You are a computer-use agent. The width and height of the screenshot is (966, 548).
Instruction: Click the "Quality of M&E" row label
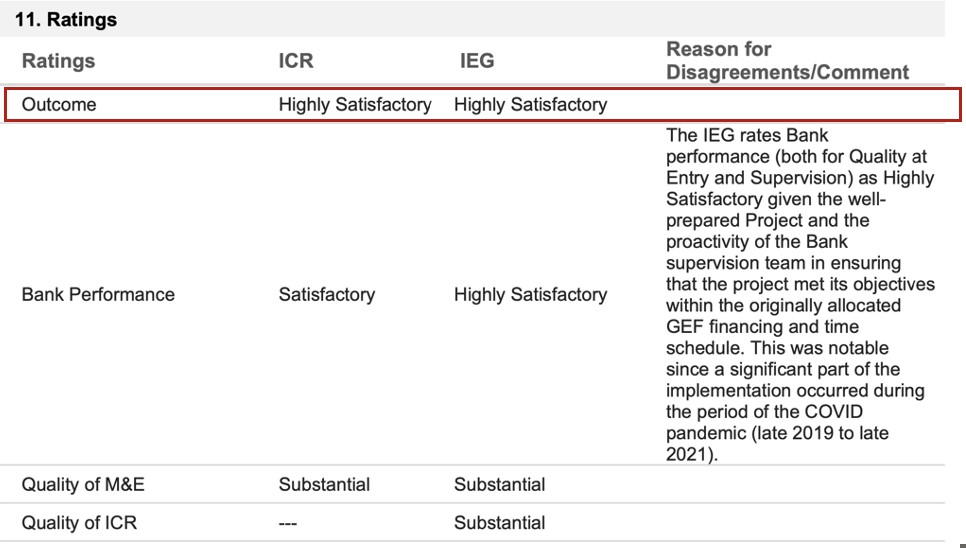[85, 485]
